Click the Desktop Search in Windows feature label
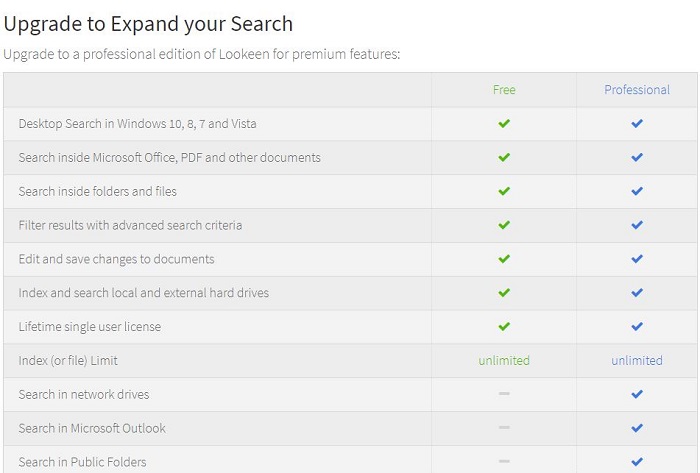Image resolution: width=700 pixels, height=473 pixels. tap(138, 124)
